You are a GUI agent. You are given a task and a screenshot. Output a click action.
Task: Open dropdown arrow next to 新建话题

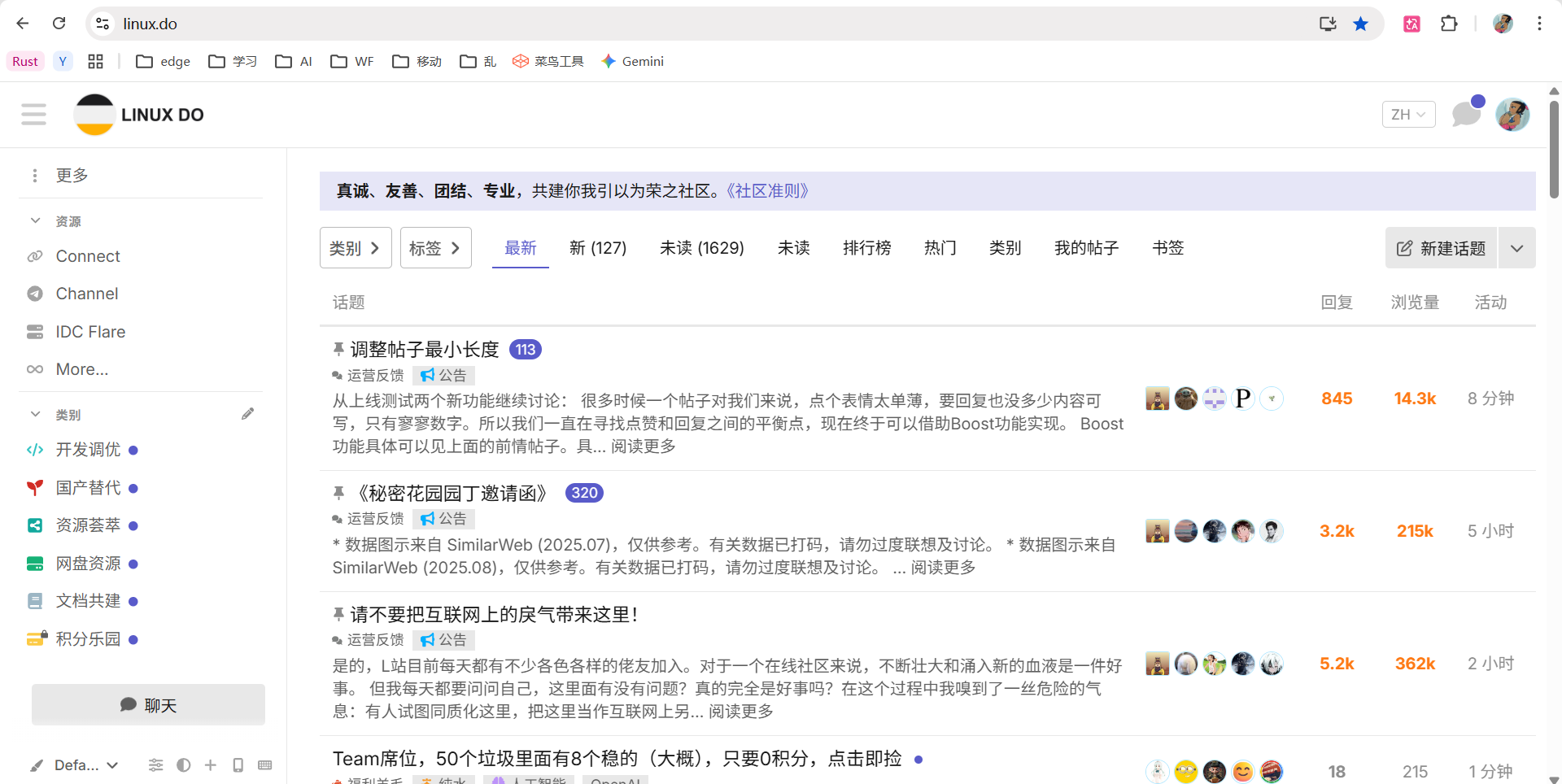[1516, 248]
